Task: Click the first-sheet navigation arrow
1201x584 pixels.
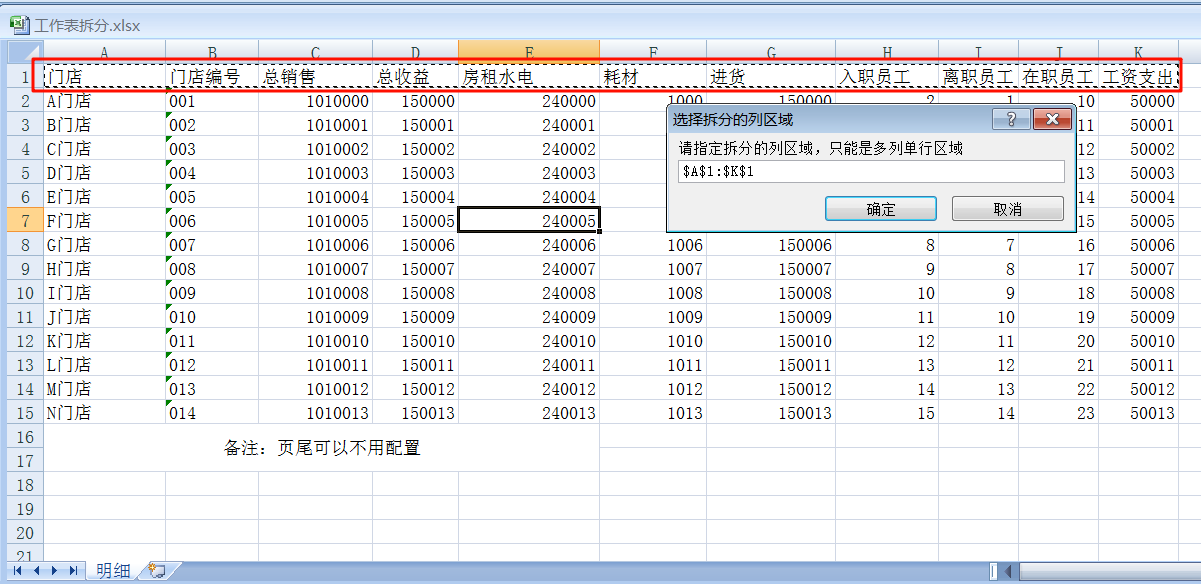Action: [x=18, y=570]
